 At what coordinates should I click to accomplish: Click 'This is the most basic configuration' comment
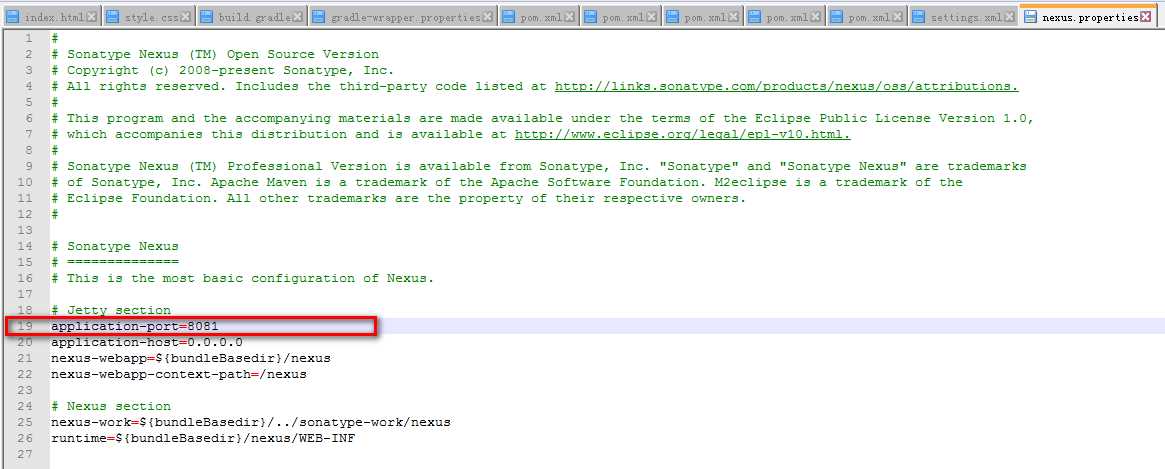click(242, 279)
